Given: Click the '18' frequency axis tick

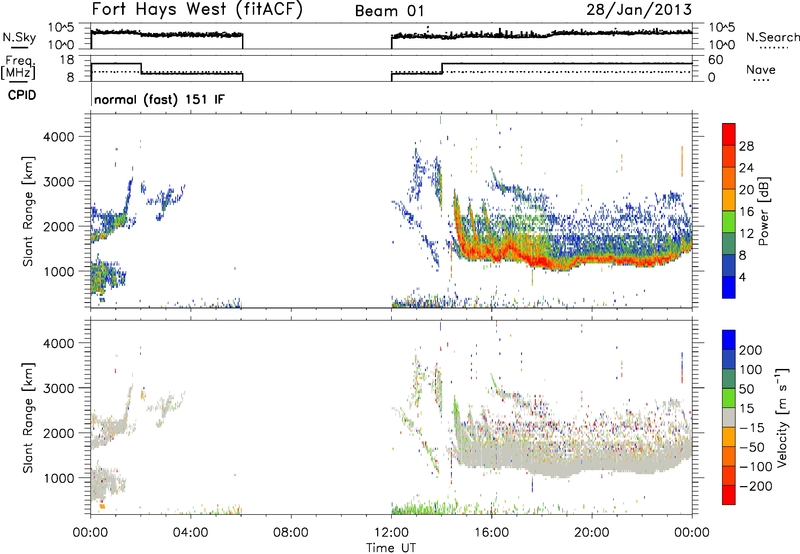Looking at the screenshot, I should click(x=66, y=60).
